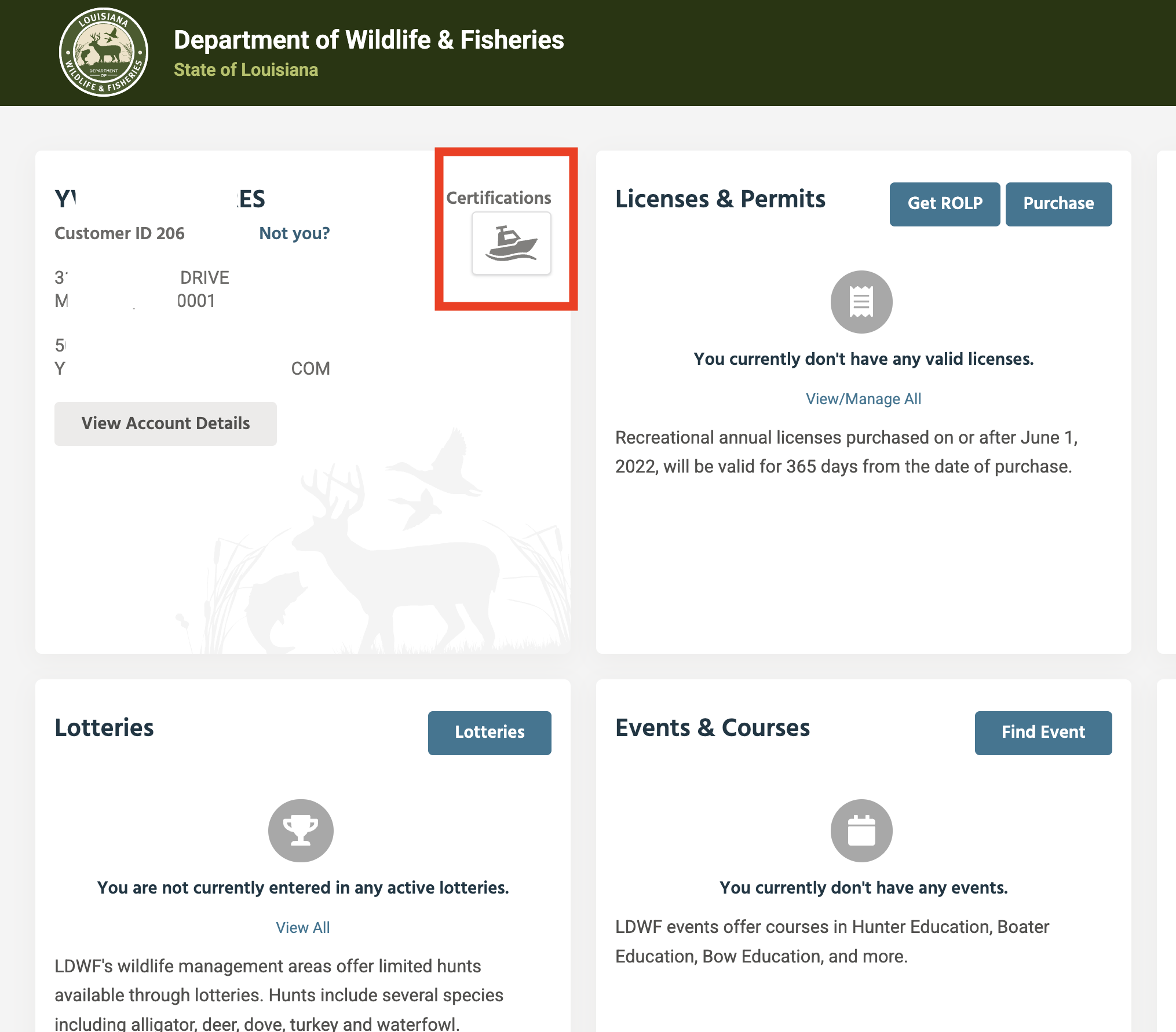The image size is (1176, 1032).
Task: Open View Account Details
Action: tap(166, 423)
